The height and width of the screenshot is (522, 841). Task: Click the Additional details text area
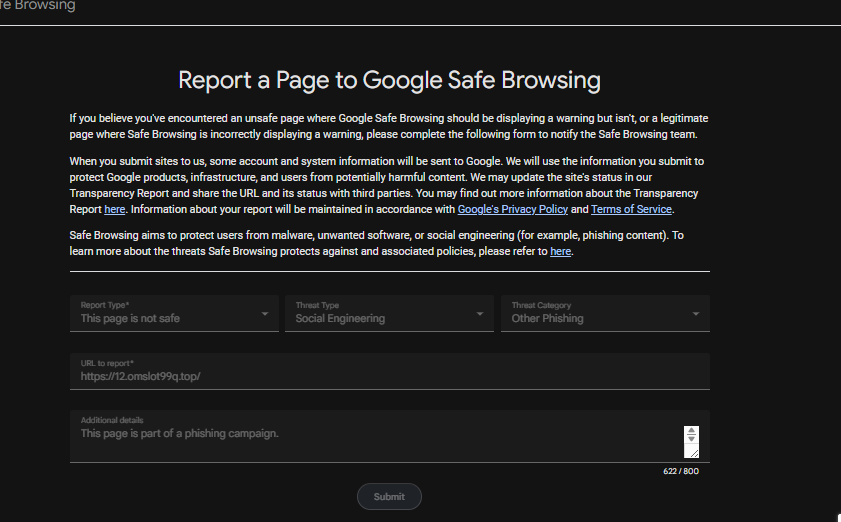(389, 436)
